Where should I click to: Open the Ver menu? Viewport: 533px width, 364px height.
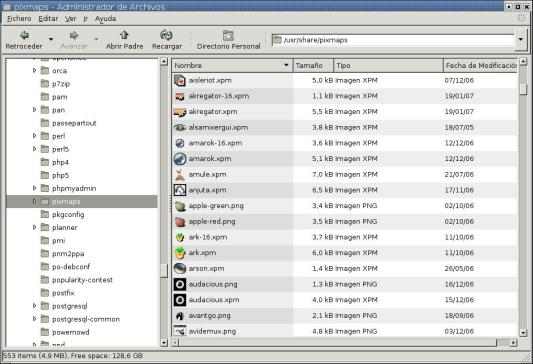70,18
